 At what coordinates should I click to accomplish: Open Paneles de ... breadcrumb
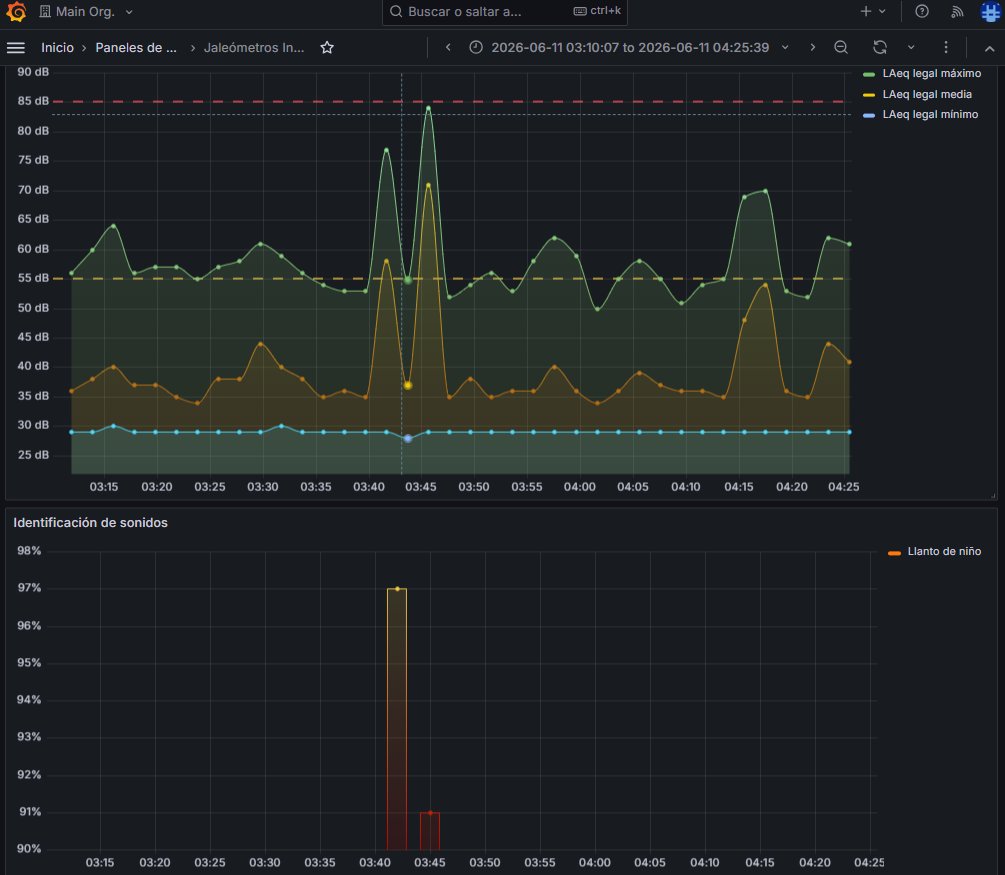136,47
